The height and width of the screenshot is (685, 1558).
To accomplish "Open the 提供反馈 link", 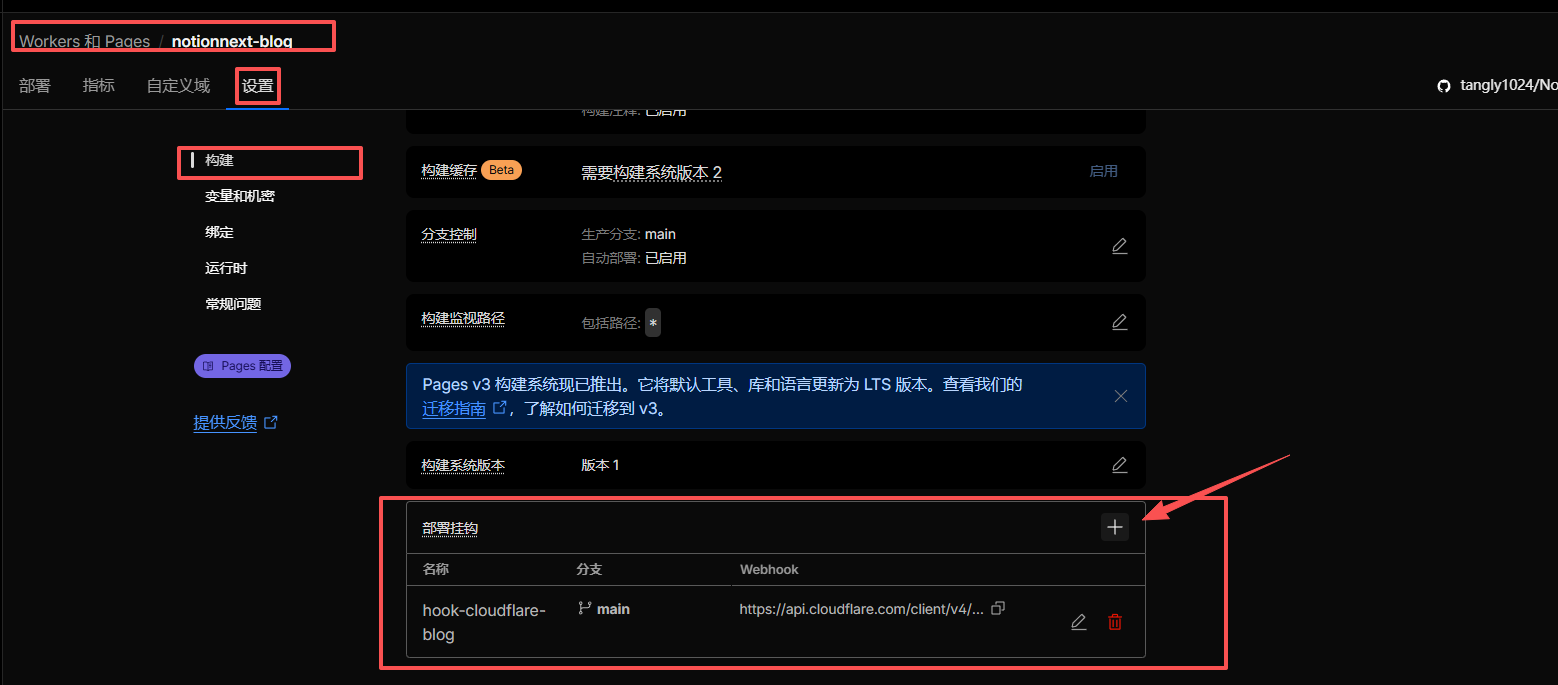I will (x=225, y=423).
